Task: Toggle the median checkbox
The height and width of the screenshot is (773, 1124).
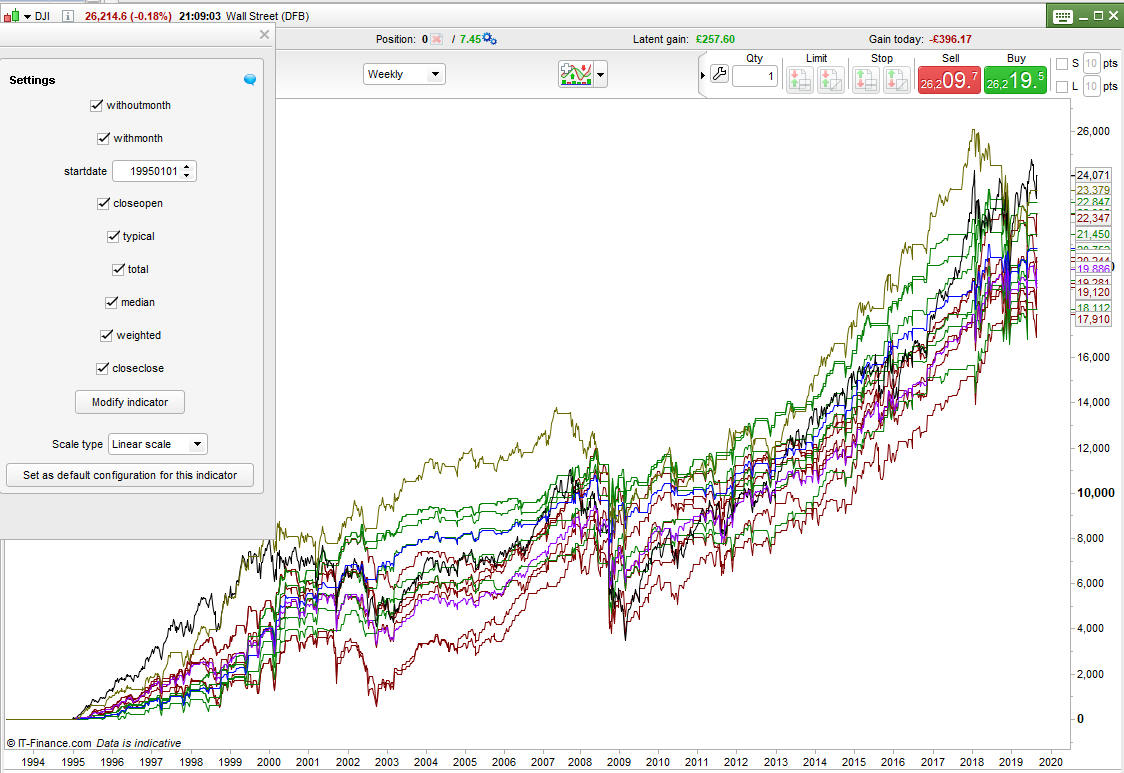Action: coord(111,303)
